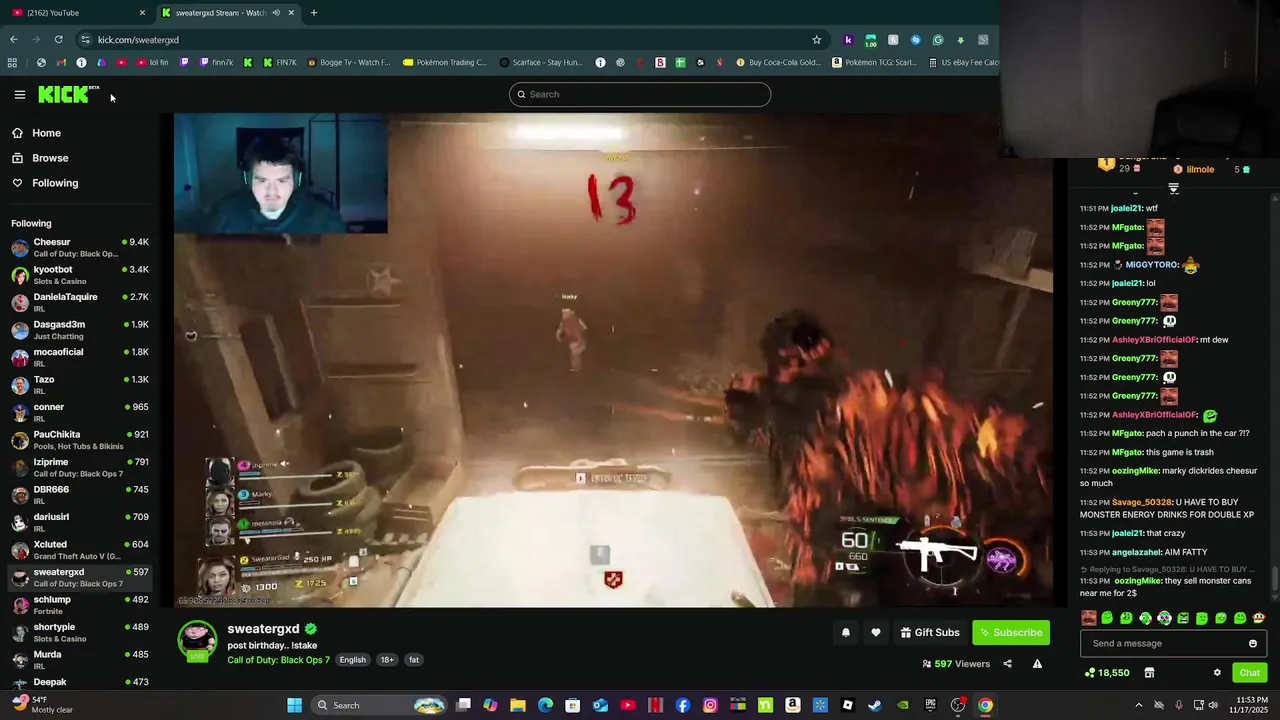This screenshot has height=720, width=1280.
Task: Click the Gift Subs button
Action: tap(930, 632)
